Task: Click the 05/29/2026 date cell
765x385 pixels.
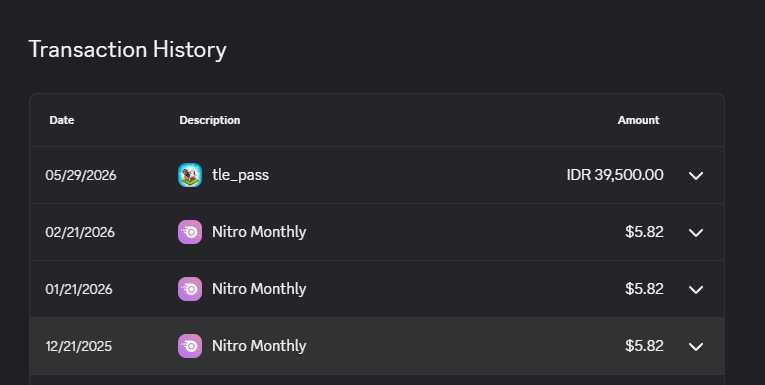Action: pyautogui.click(x=81, y=175)
